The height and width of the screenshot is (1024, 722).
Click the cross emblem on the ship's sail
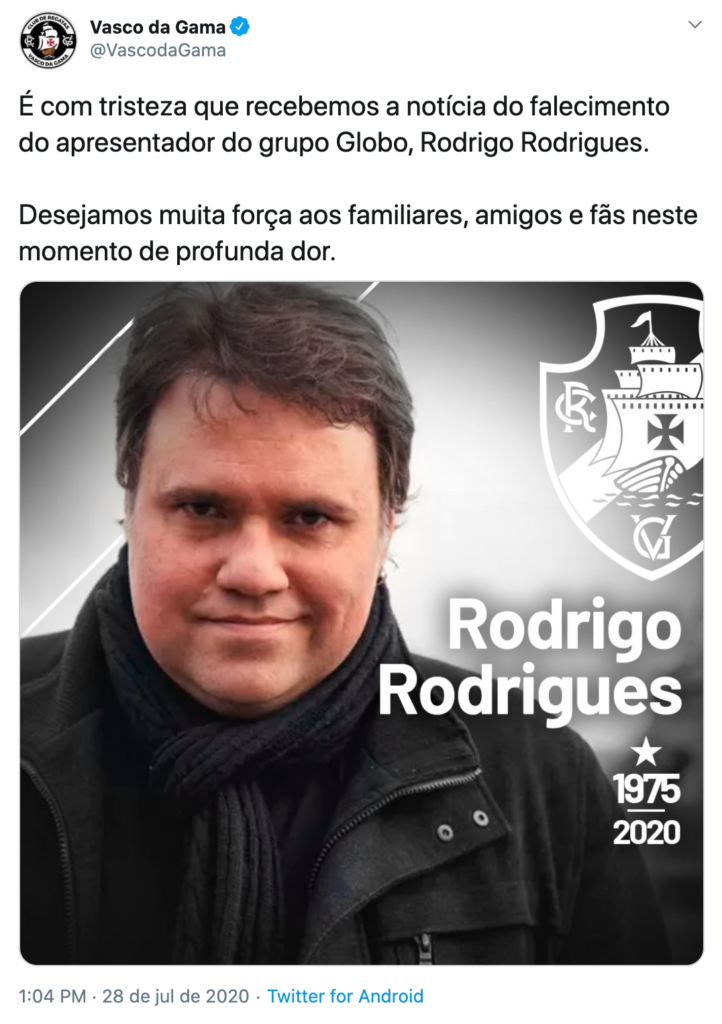(665, 432)
